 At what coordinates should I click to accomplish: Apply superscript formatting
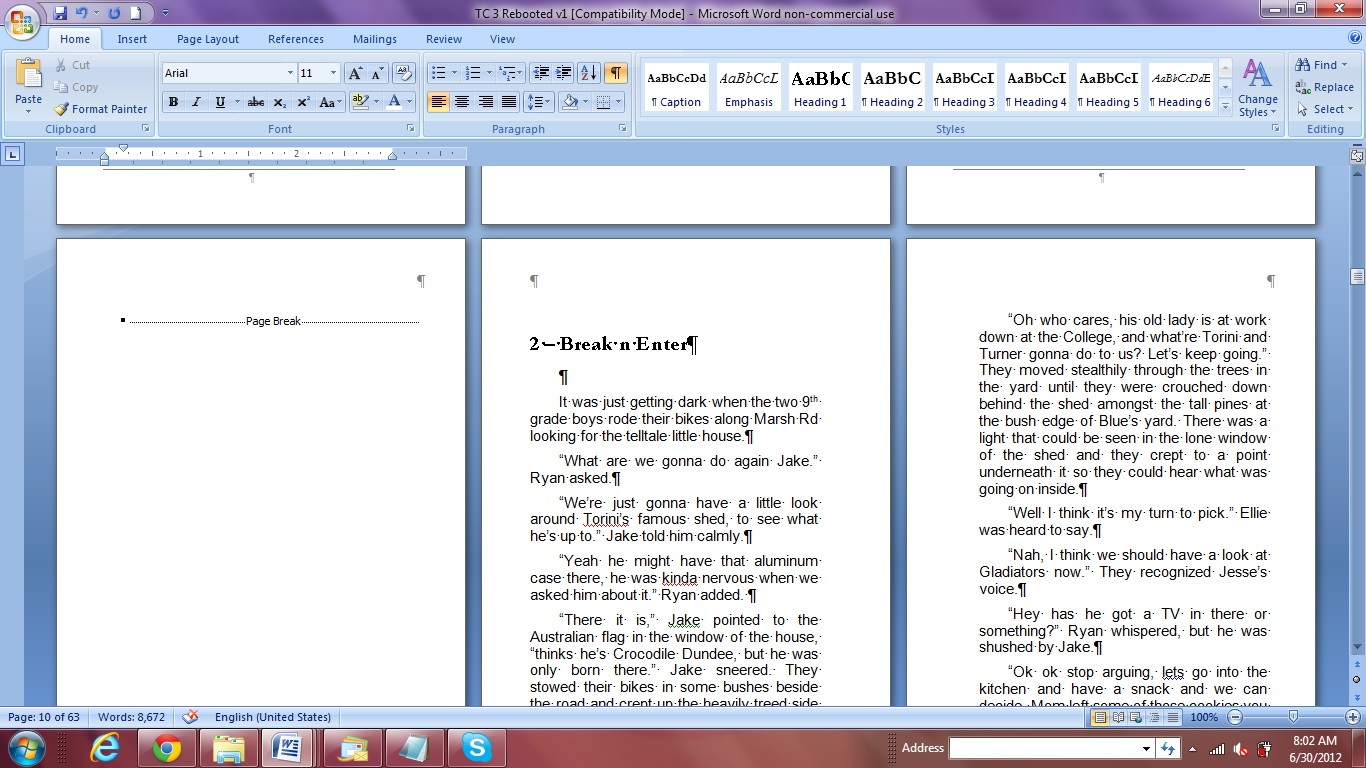pyautogui.click(x=303, y=102)
